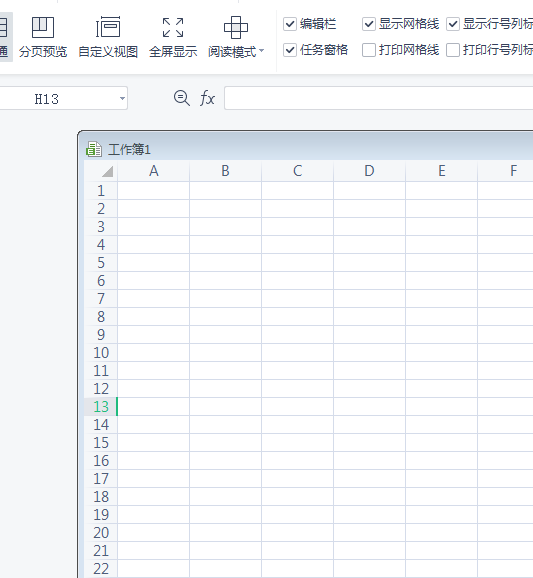Open the name box dropdown arrow next to H13

(122, 98)
